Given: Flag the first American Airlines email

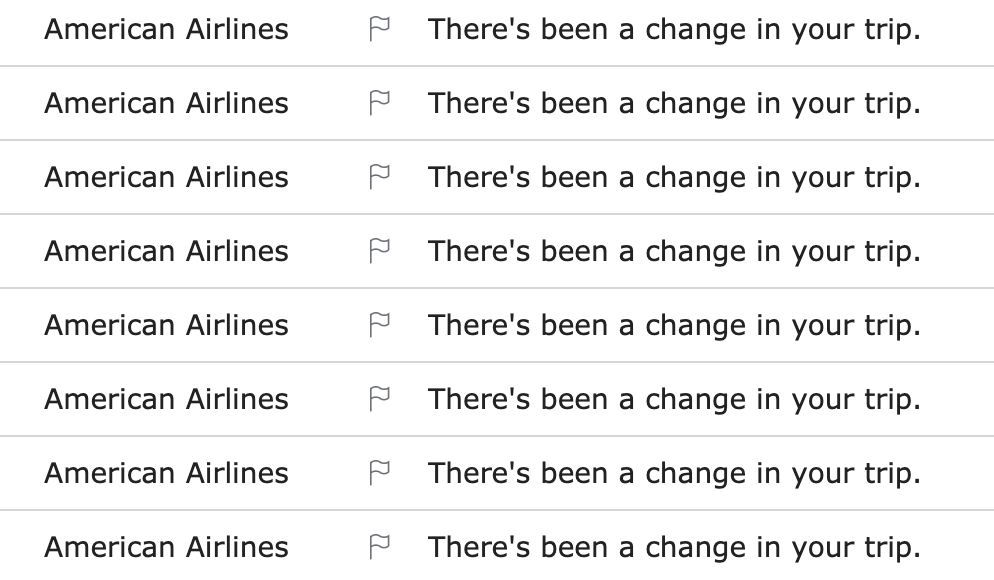Looking at the screenshot, I should 379,30.
